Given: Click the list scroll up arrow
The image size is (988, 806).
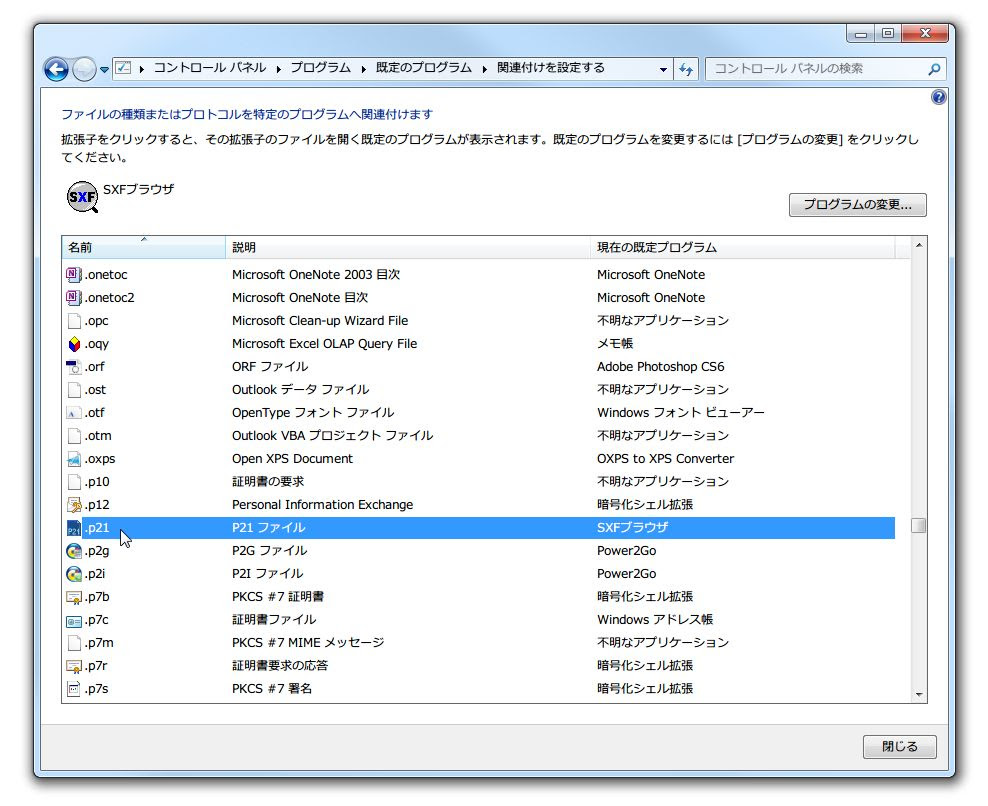Looking at the screenshot, I should (919, 245).
